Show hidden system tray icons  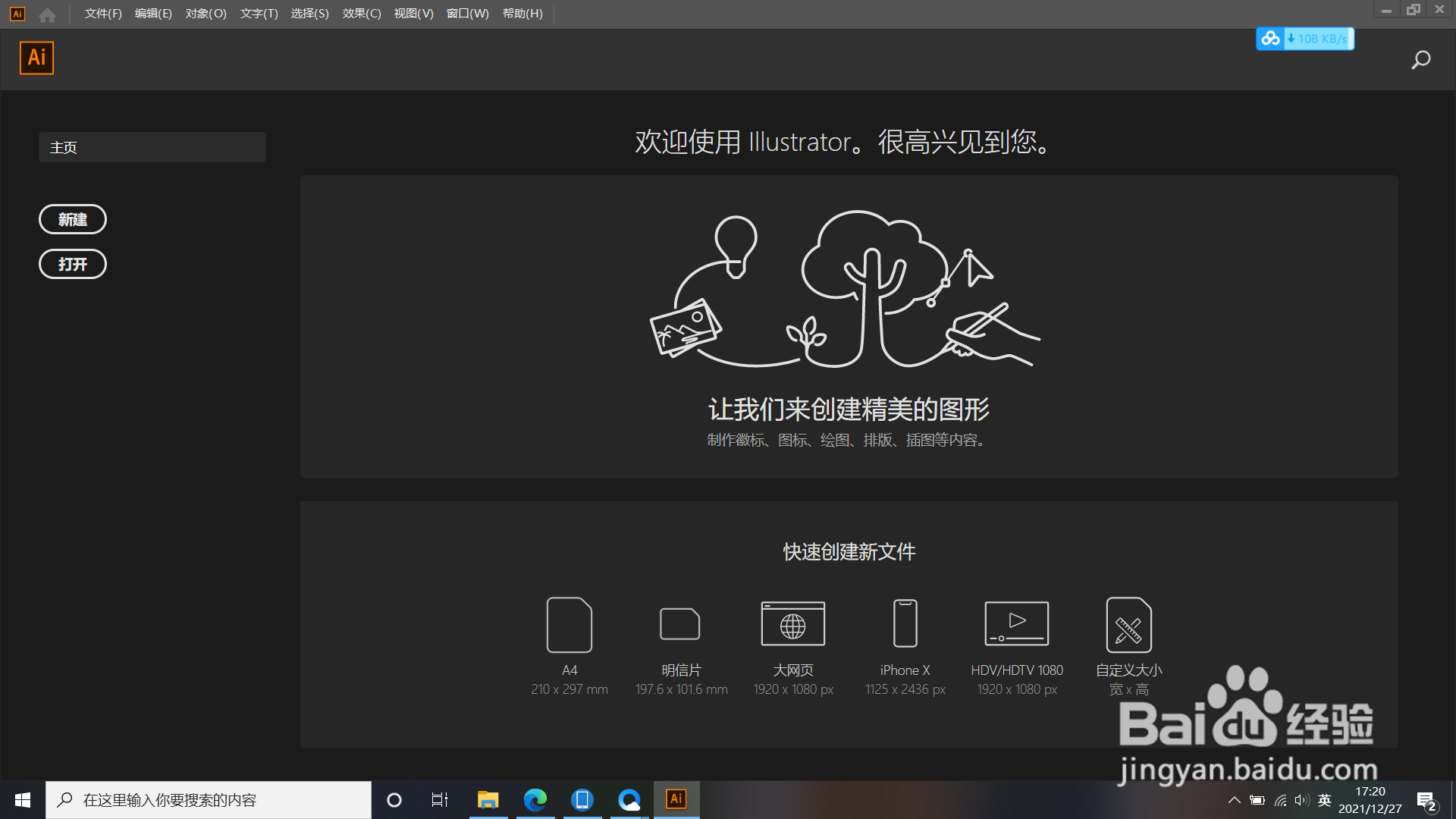[x=1235, y=800]
